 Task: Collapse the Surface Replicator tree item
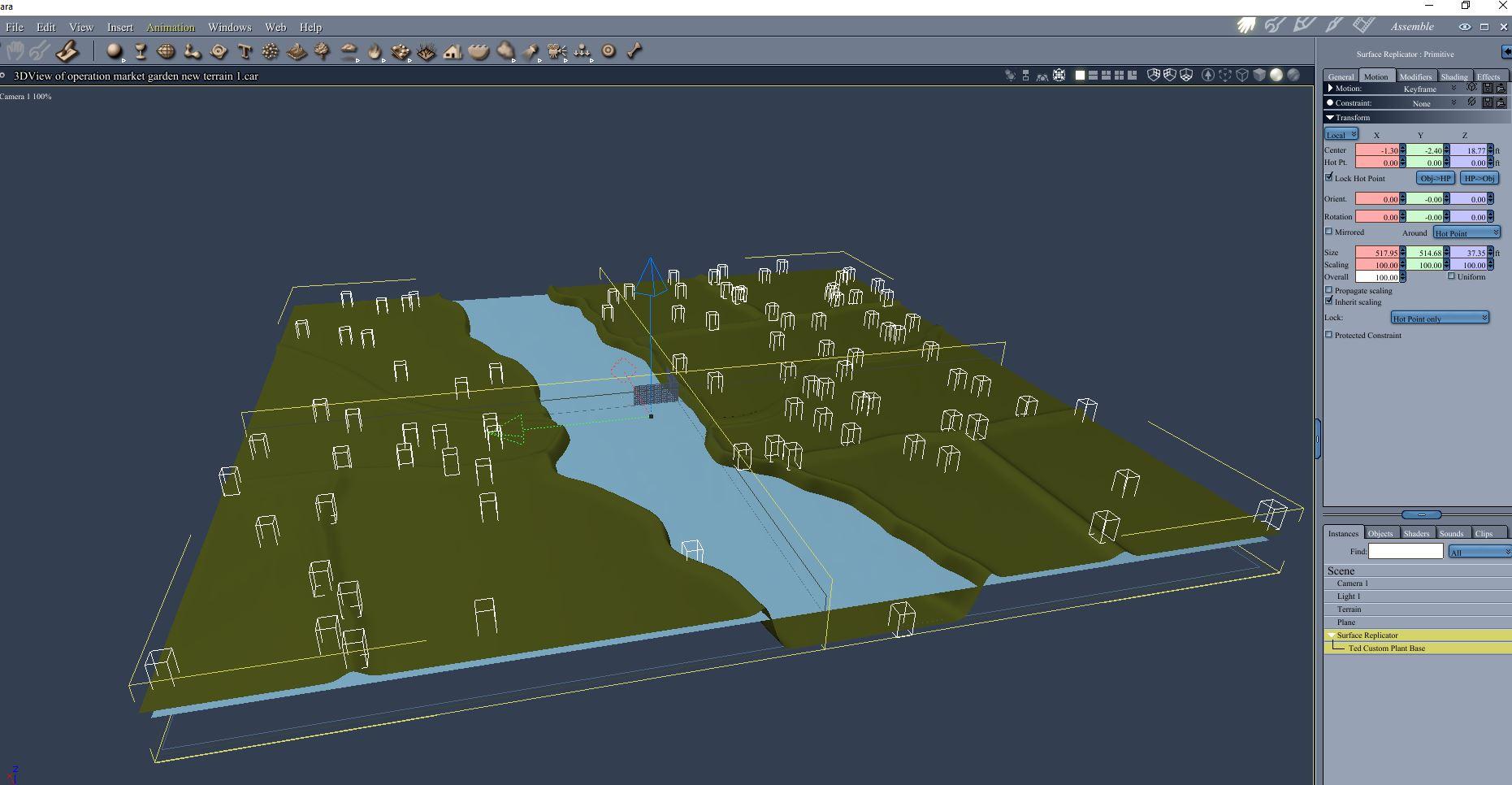(x=1331, y=635)
